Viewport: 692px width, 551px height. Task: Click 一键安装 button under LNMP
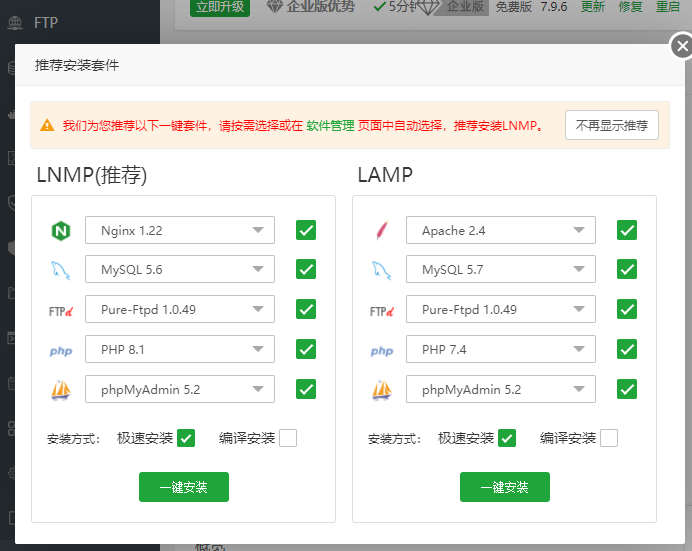tap(184, 487)
